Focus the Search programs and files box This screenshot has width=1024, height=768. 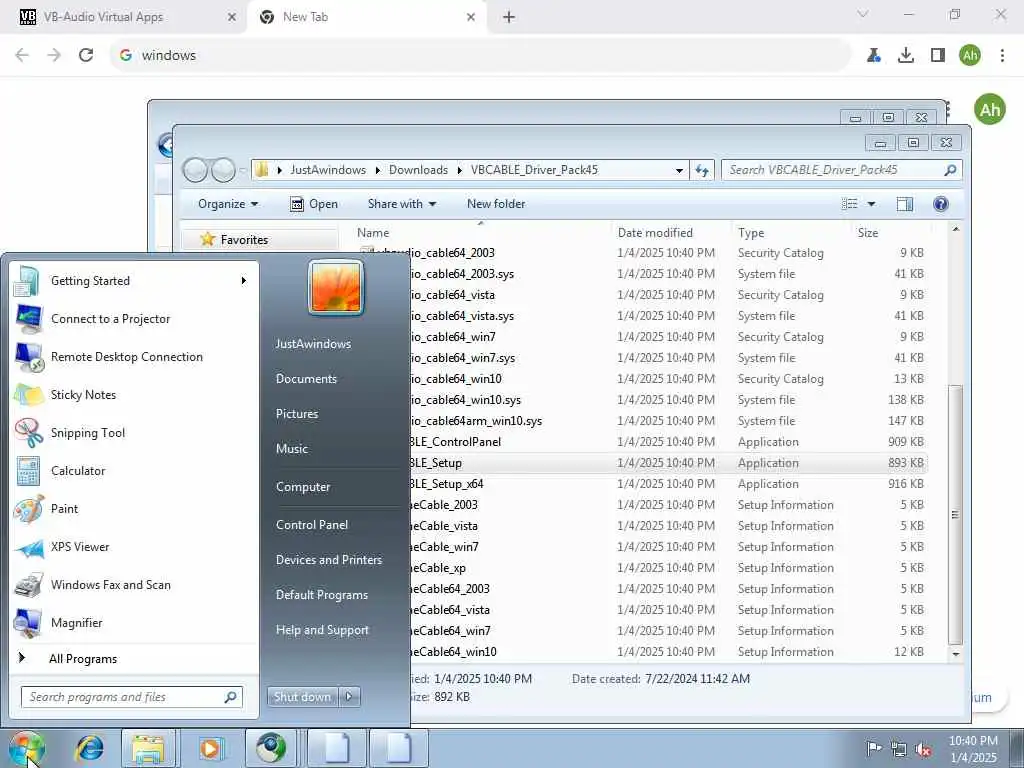pos(131,697)
